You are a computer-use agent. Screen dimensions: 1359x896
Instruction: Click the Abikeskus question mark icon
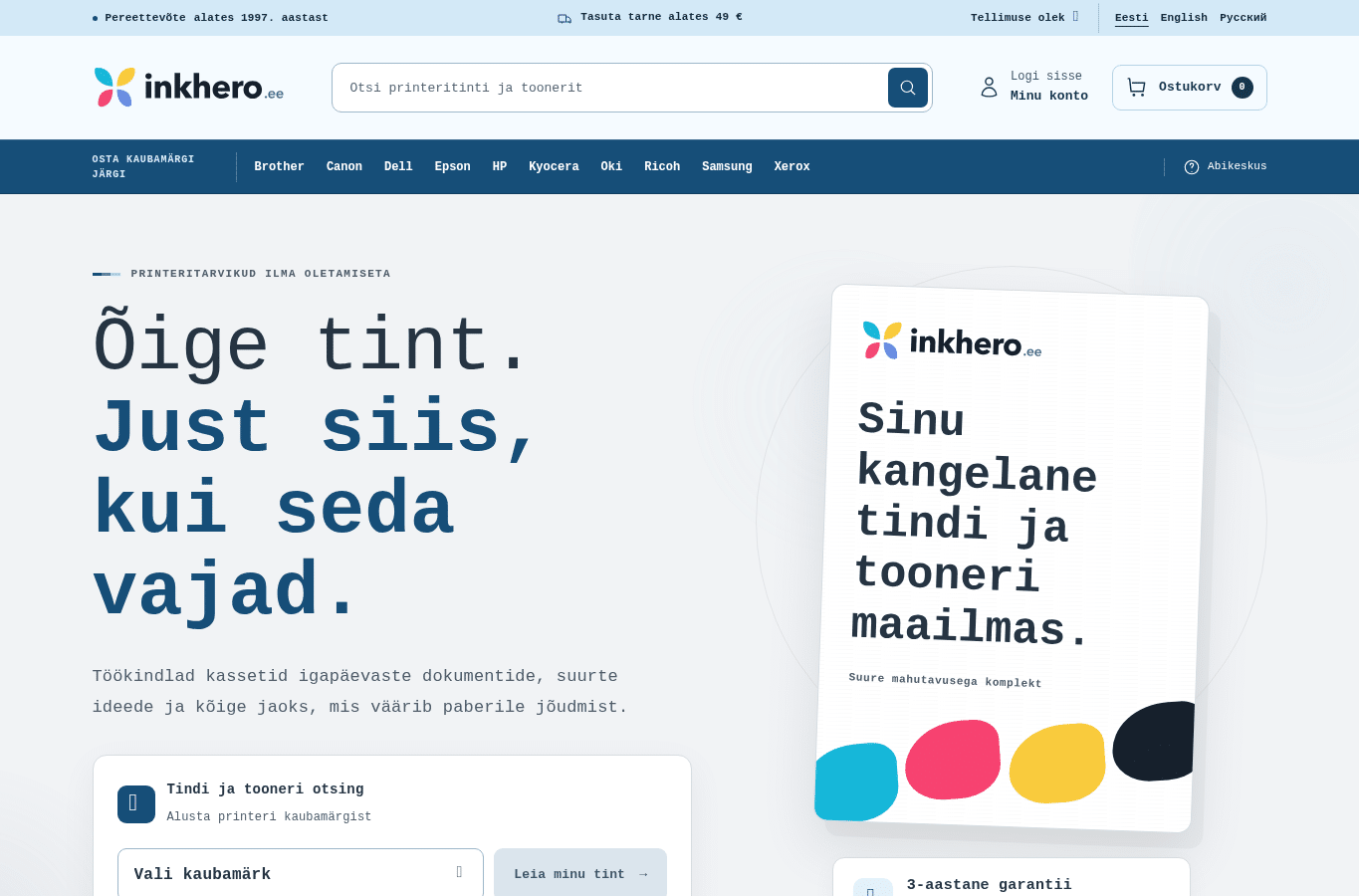(x=1192, y=166)
